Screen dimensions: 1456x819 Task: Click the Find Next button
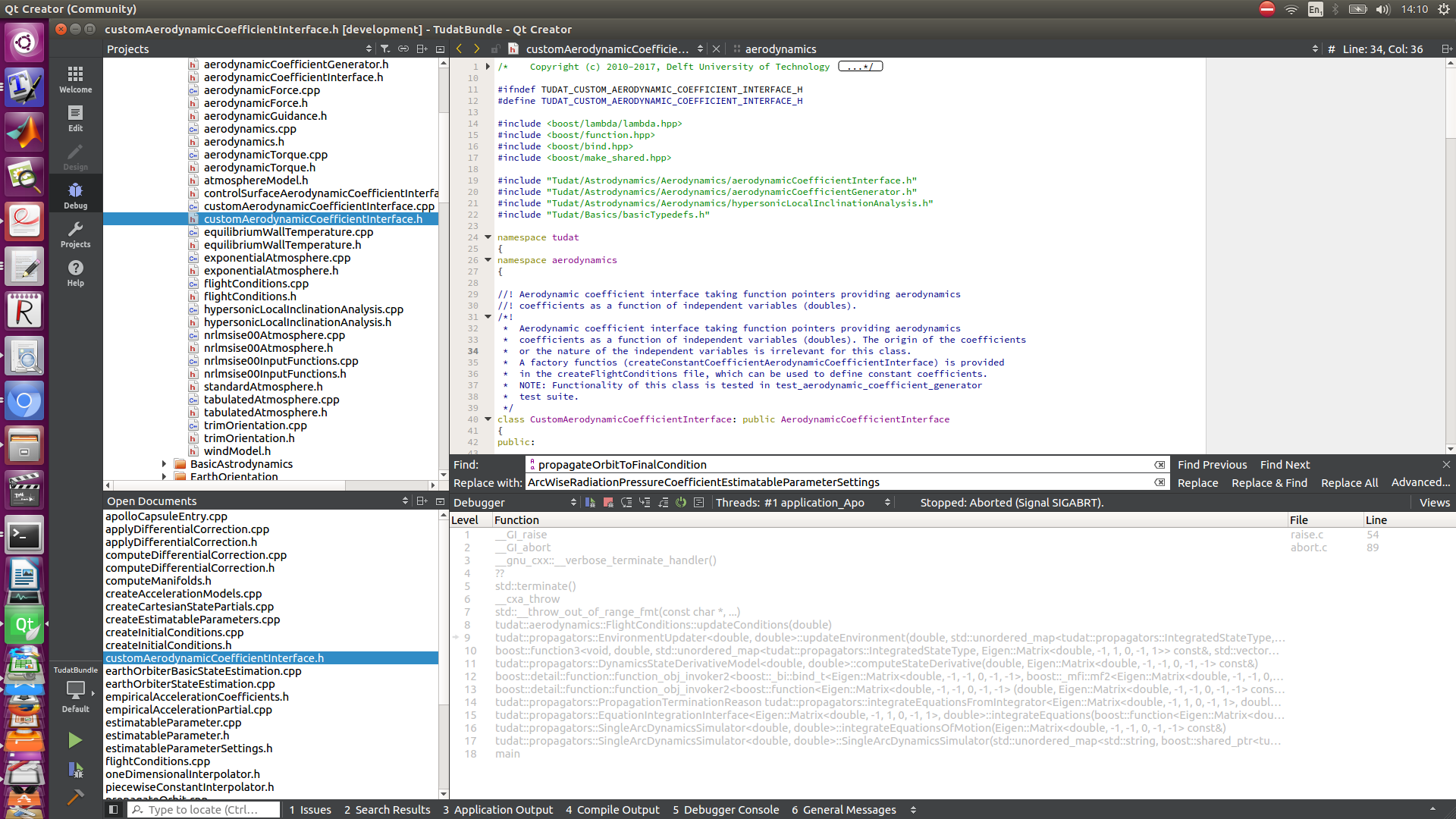(x=1285, y=464)
